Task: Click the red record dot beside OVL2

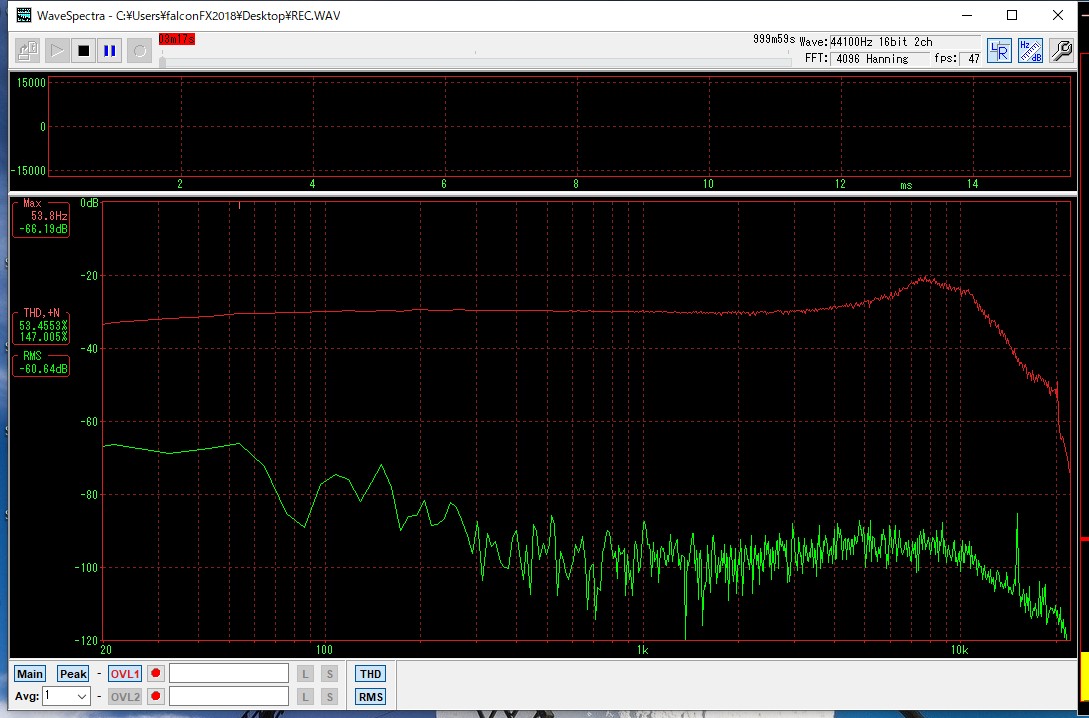Action: point(155,697)
